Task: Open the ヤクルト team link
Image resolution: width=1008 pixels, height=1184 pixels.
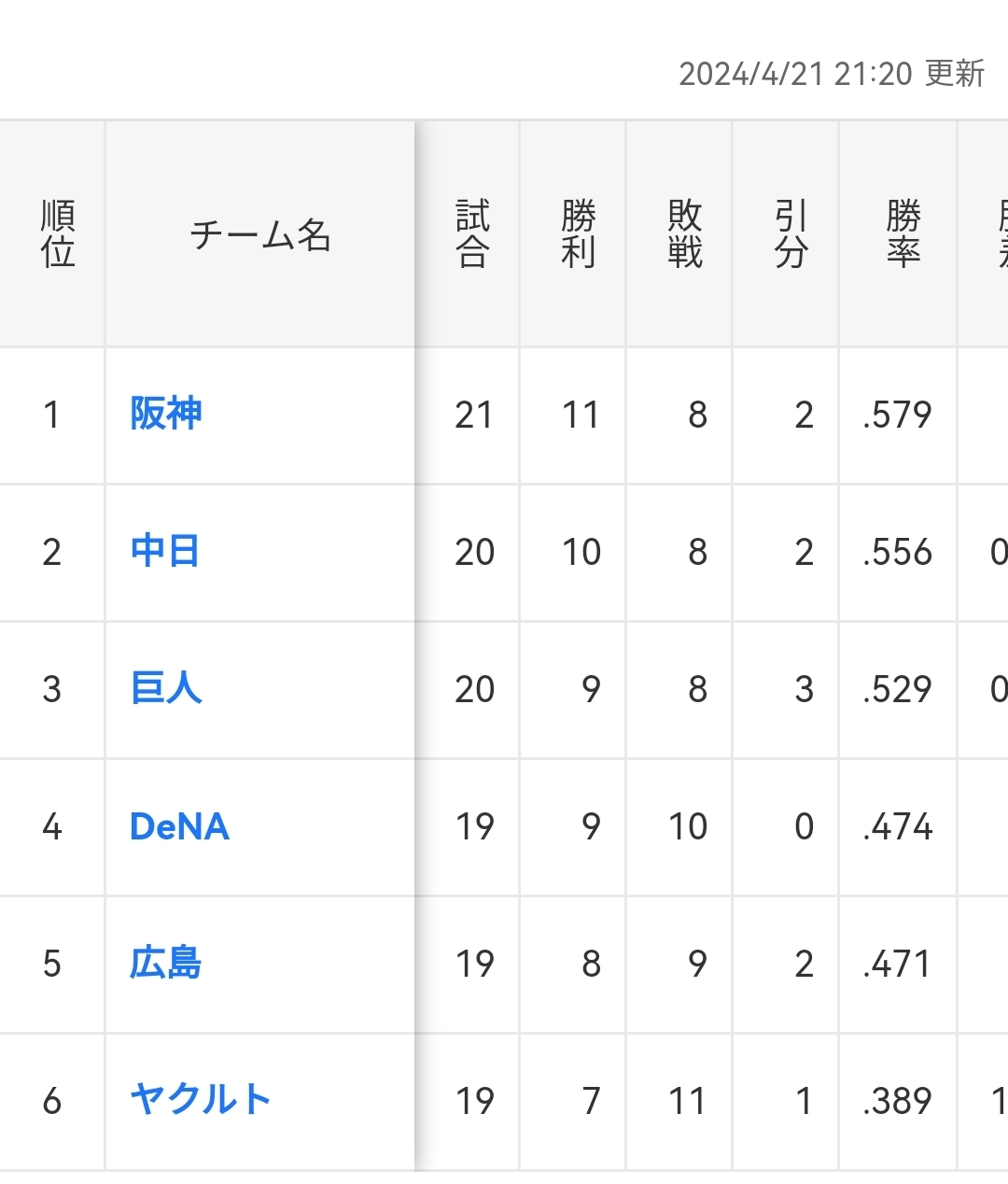Action: tap(201, 1100)
